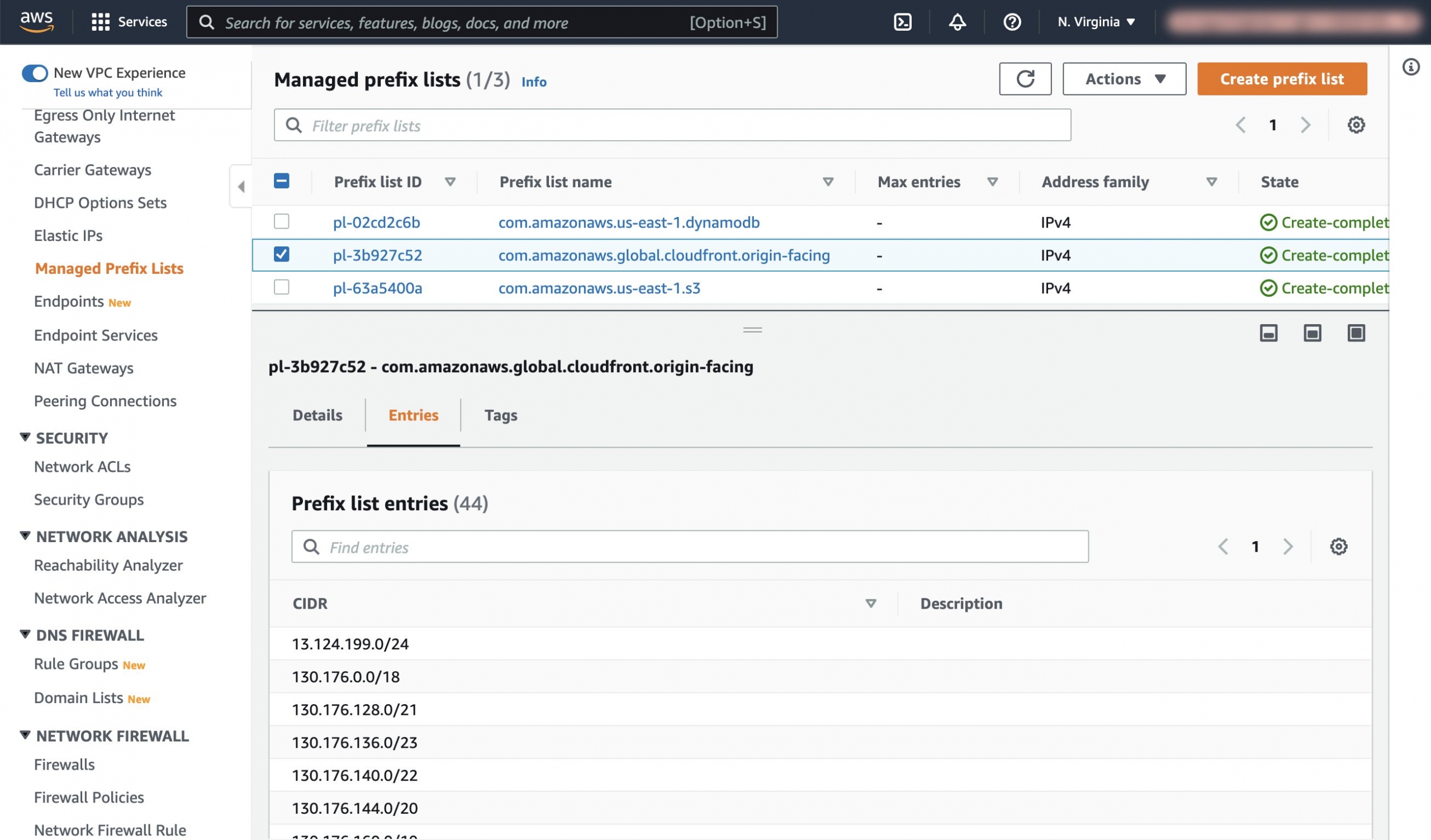Open Firewall Policies in sidebar
This screenshot has width=1431, height=840.
click(88, 798)
